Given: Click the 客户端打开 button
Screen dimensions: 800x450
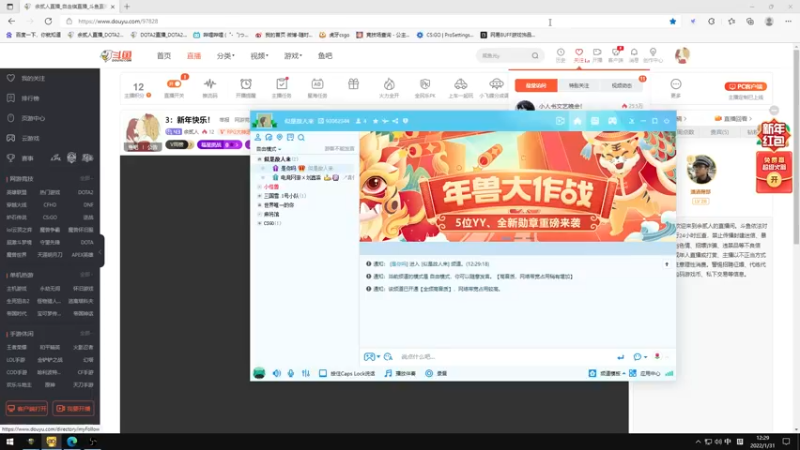Looking at the screenshot, I should pyautogui.click(x=27, y=408).
